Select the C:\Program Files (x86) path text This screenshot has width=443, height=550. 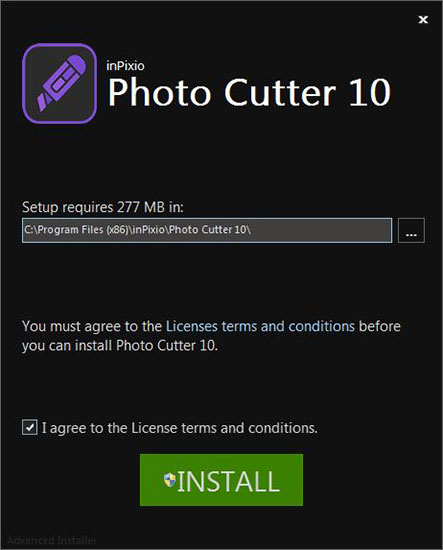(x=137, y=230)
